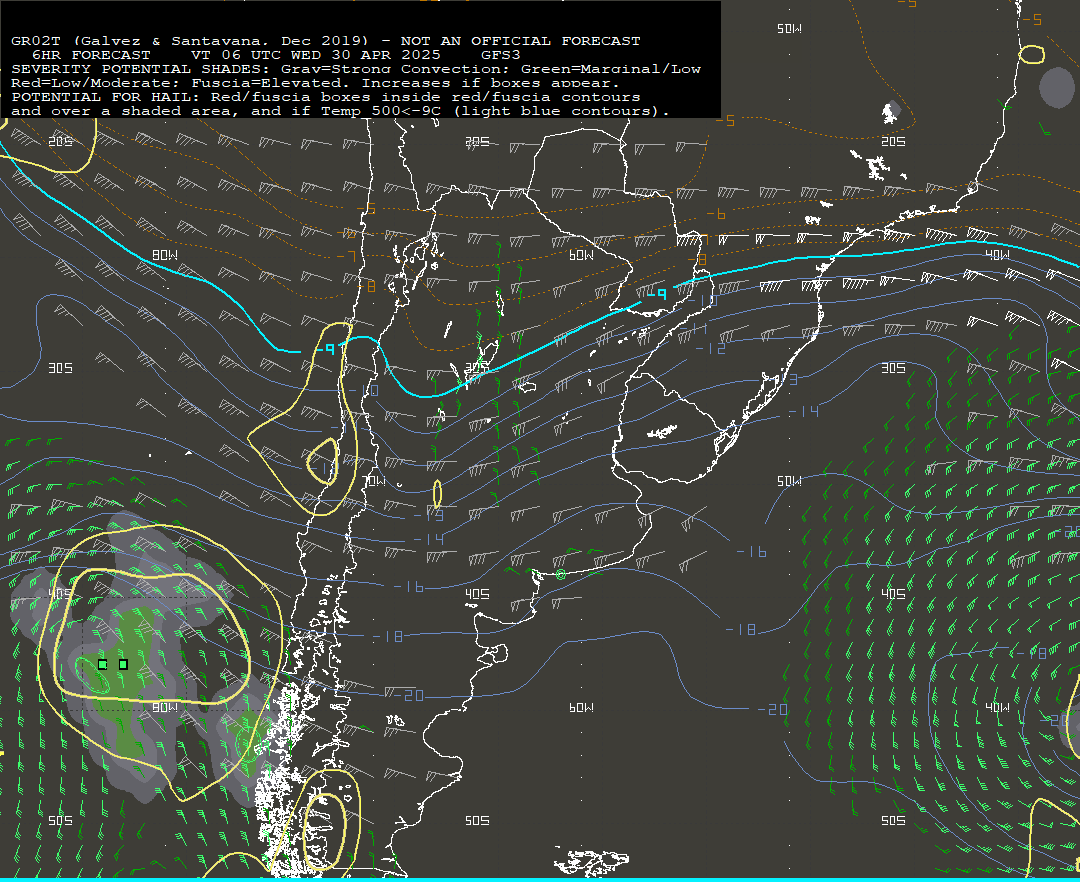Click "SEVERITY POTENTIAL SHADES:" legend heading
The width and height of the screenshot is (1080, 882).
tap(141, 69)
